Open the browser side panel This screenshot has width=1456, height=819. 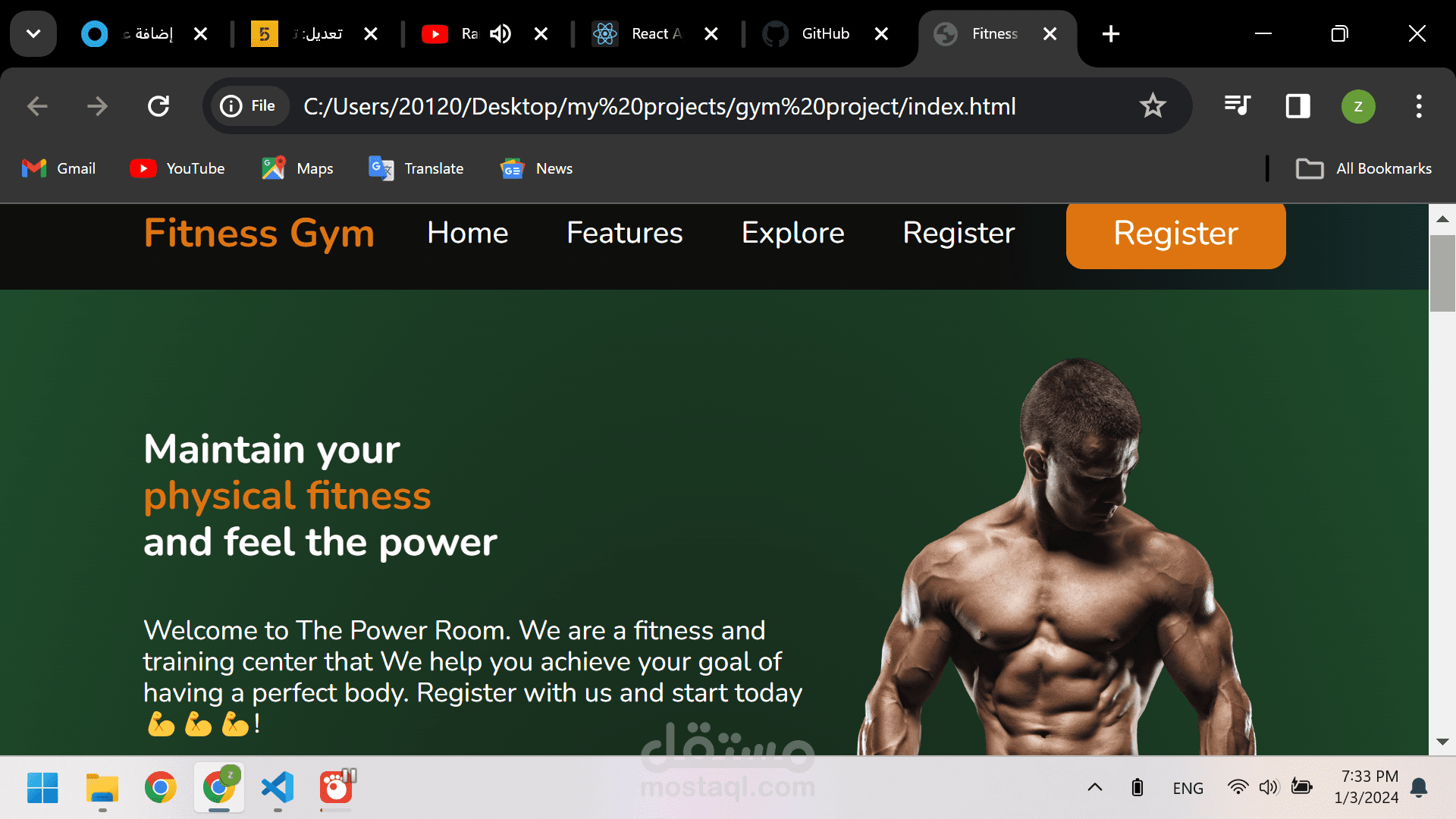pos(1297,106)
